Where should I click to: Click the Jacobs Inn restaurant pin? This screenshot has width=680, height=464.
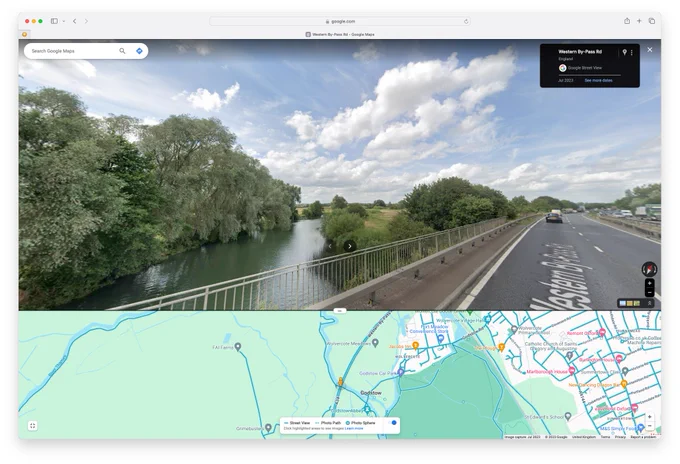(x=415, y=346)
